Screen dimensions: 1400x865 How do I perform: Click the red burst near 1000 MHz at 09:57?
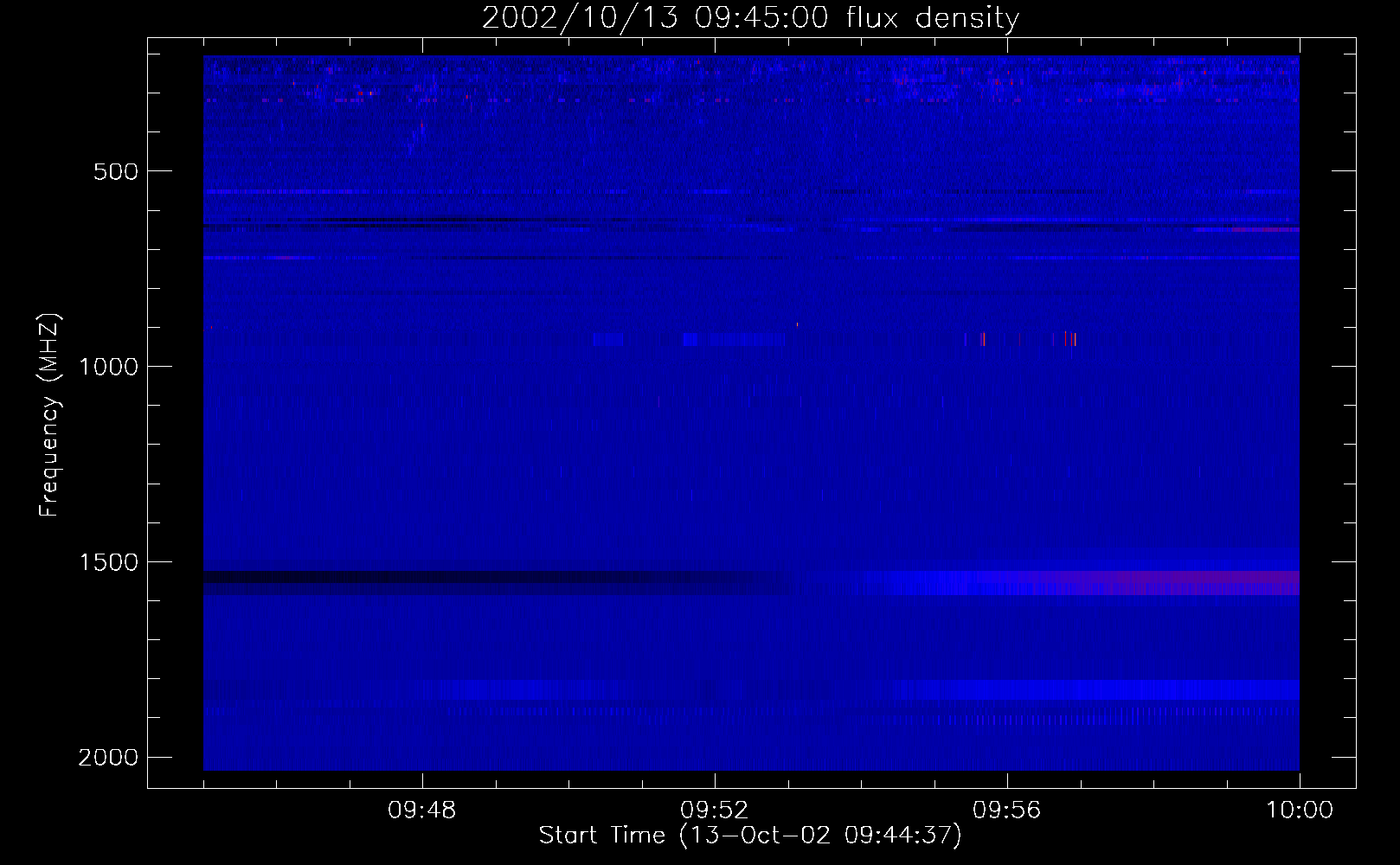point(1073,339)
